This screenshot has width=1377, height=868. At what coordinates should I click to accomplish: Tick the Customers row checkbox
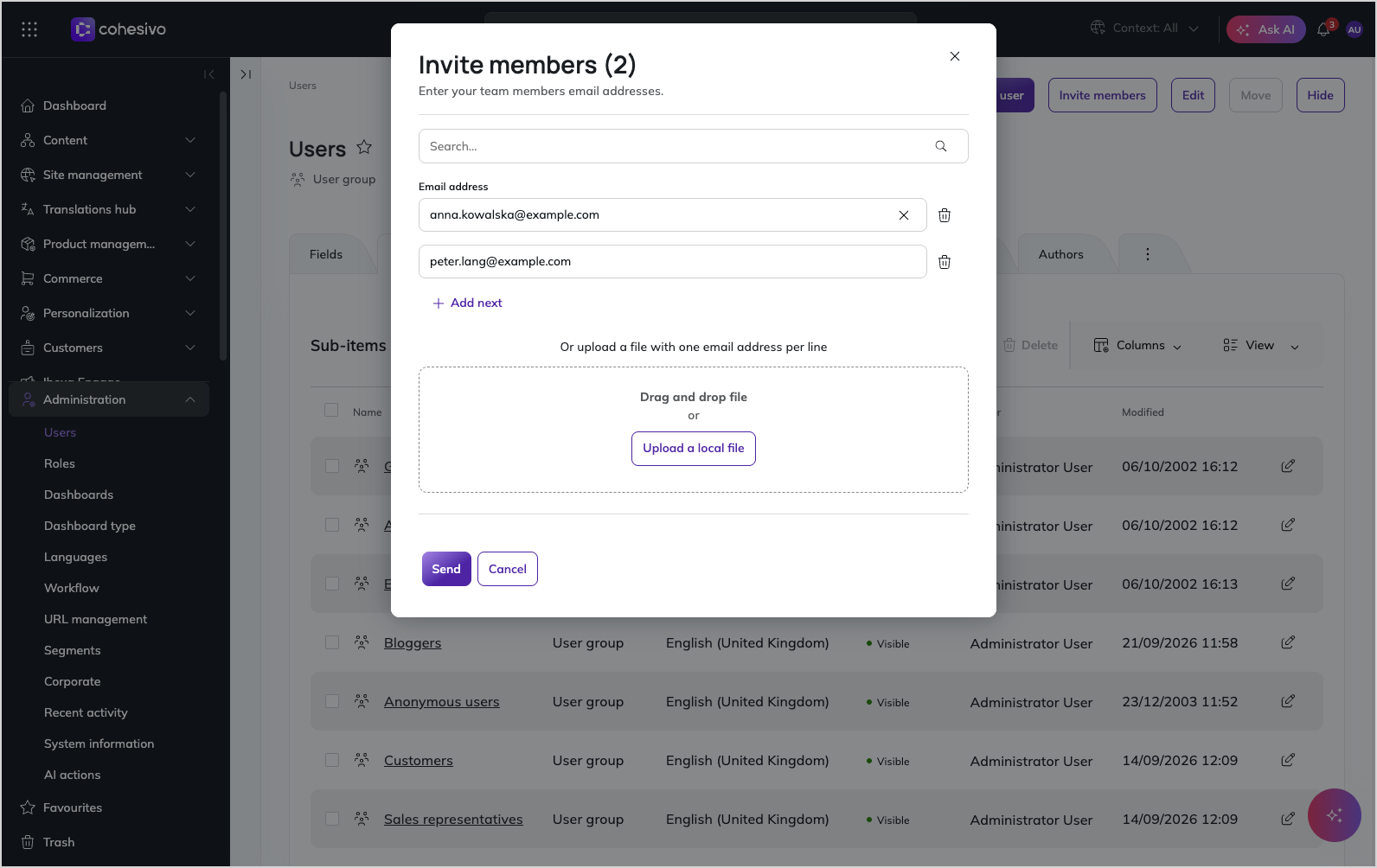tap(332, 760)
